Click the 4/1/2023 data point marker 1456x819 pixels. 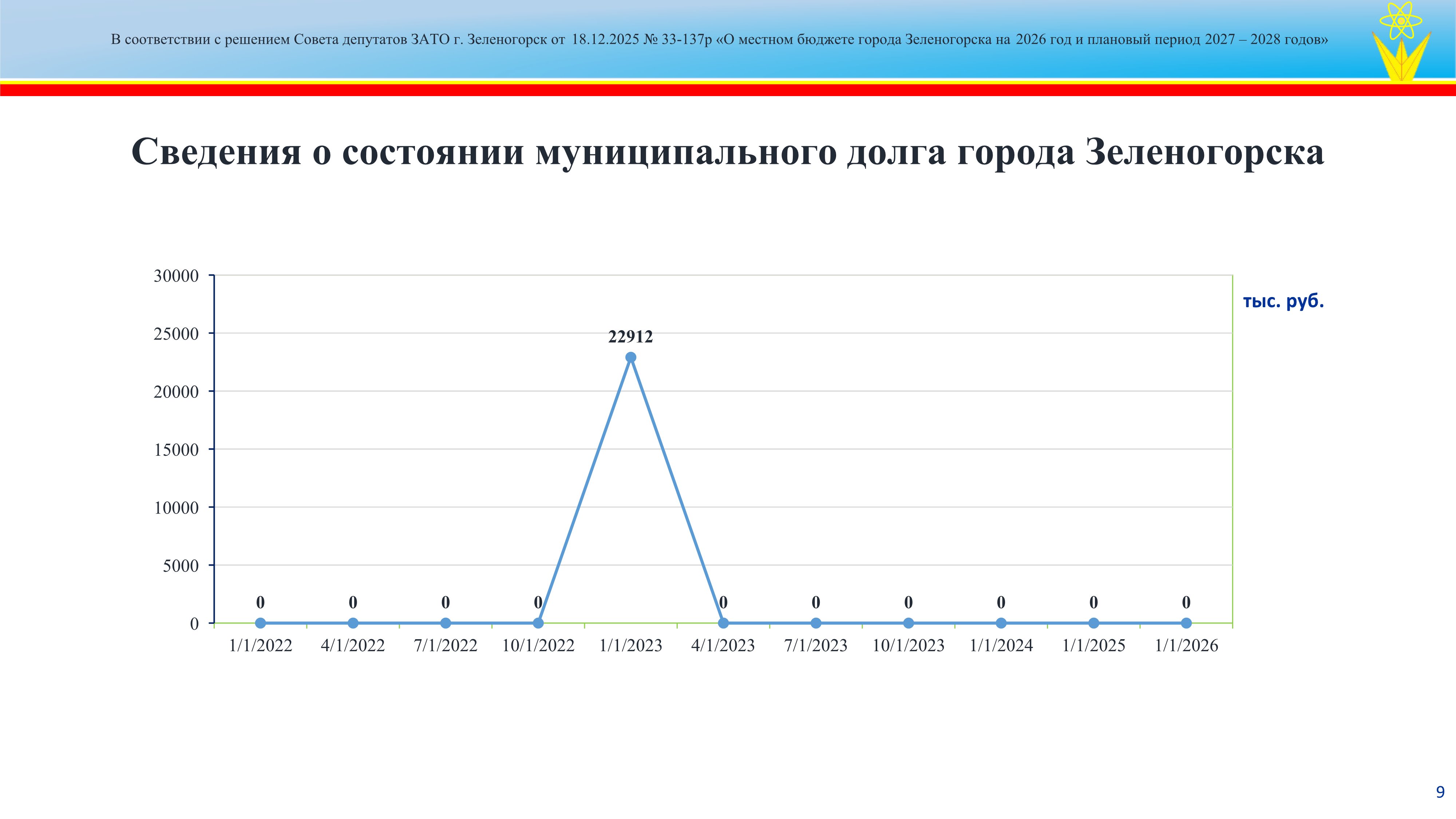(x=723, y=623)
